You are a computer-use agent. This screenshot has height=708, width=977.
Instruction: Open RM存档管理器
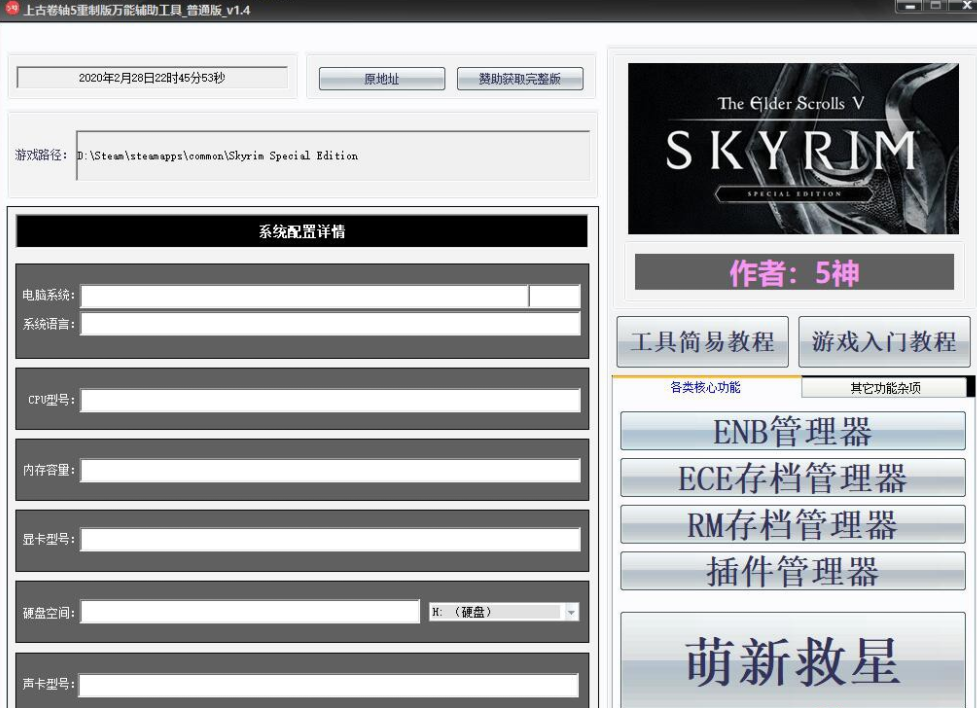(793, 524)
